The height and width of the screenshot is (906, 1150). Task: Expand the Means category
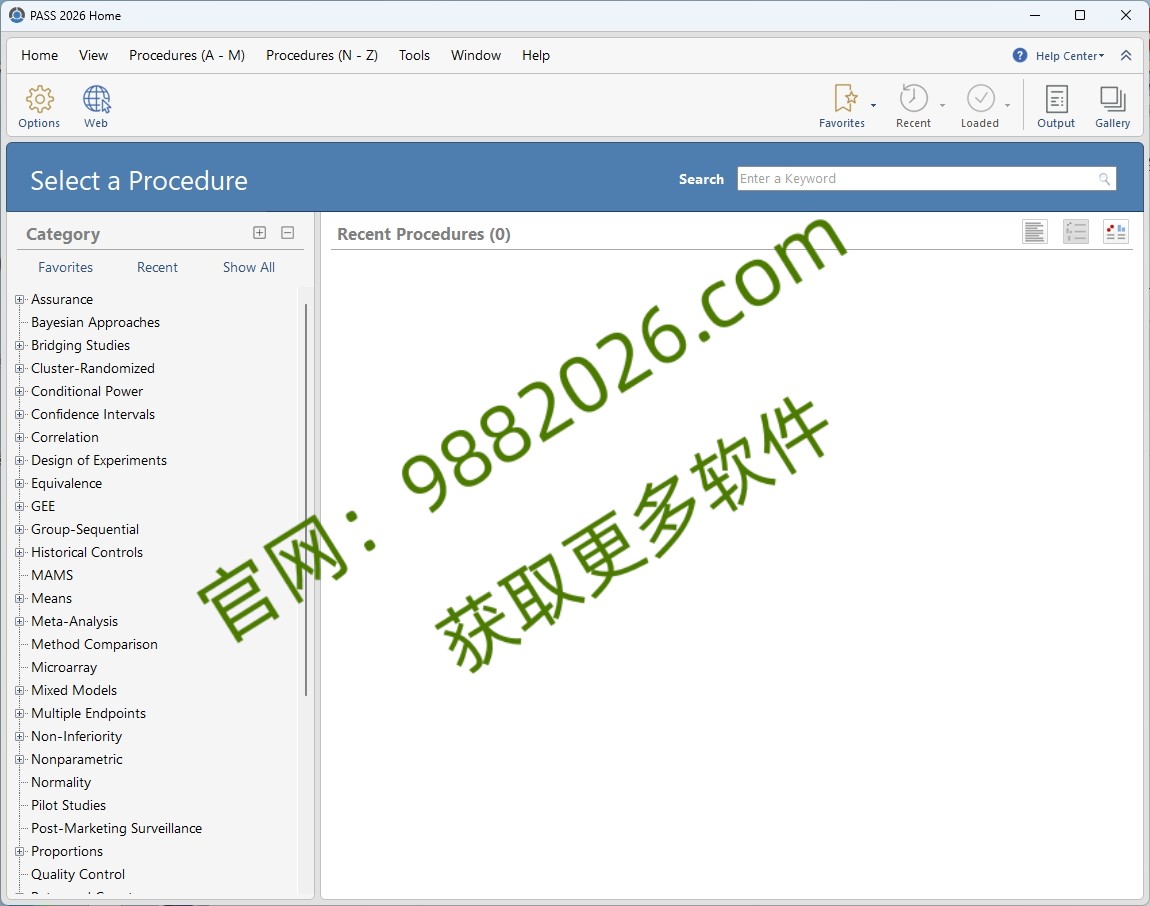20,598
